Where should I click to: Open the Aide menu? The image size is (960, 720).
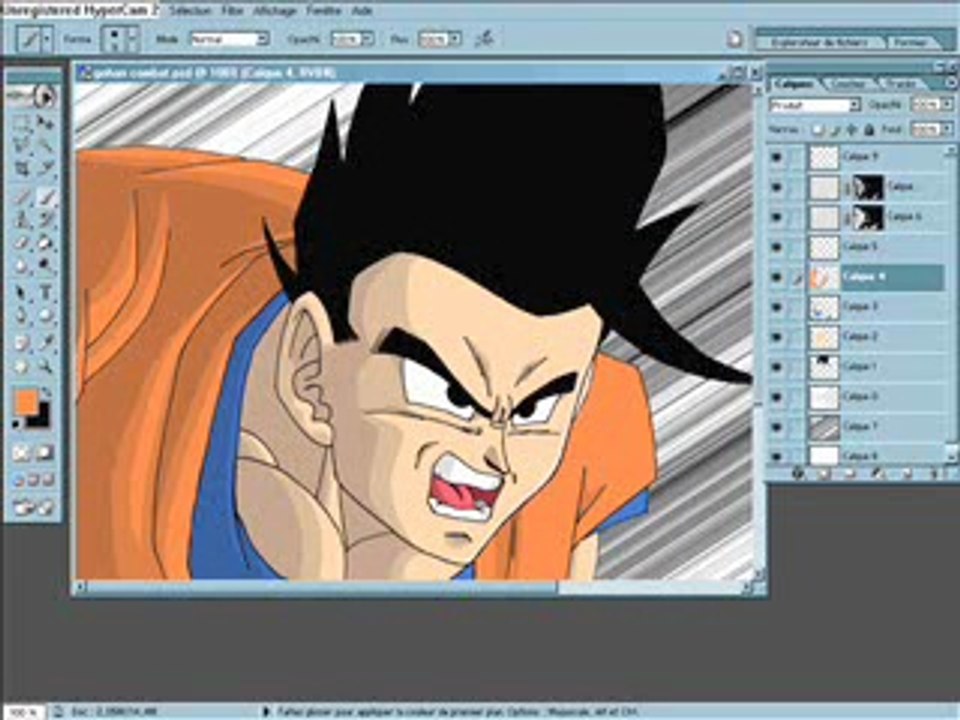362,11
